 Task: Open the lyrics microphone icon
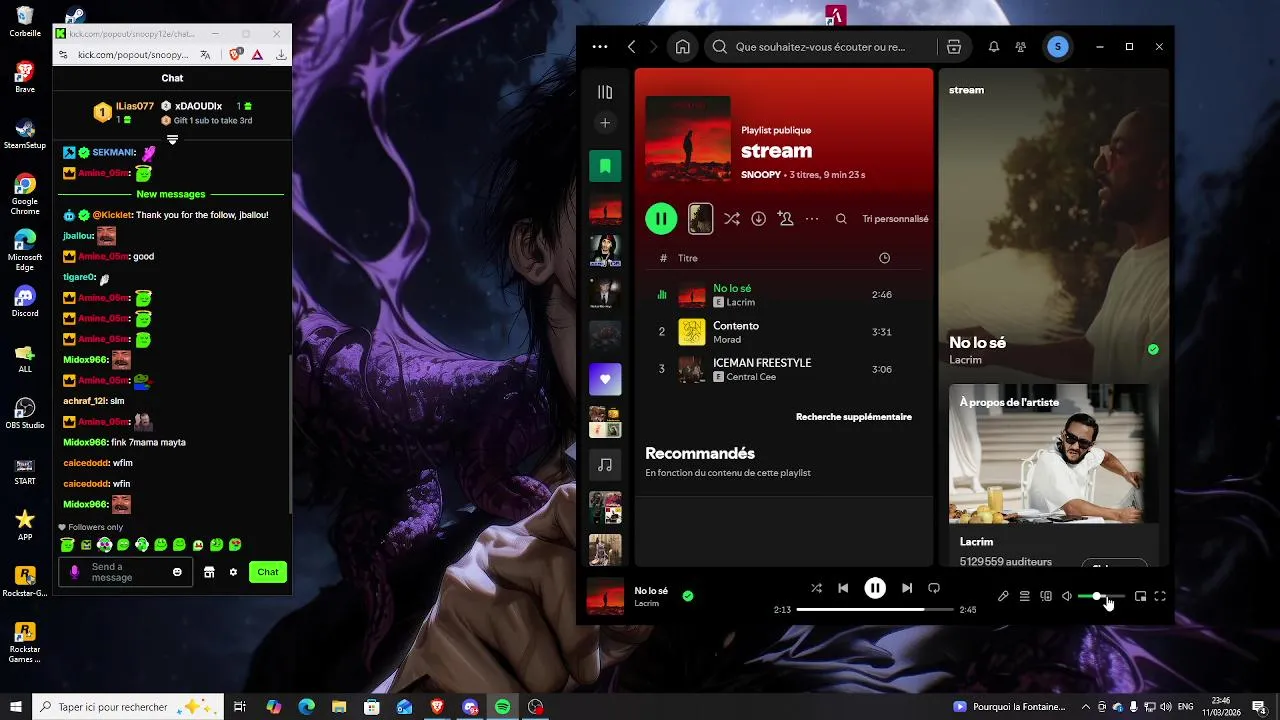tap(1003, 596)
